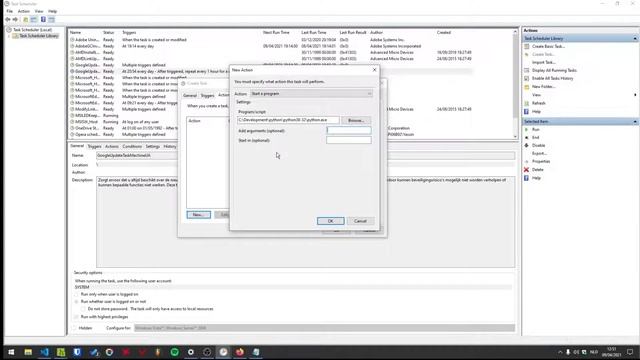Viewport: 640px width, 360px height.
Task: Click the Start in field
Action: [349, 140]
